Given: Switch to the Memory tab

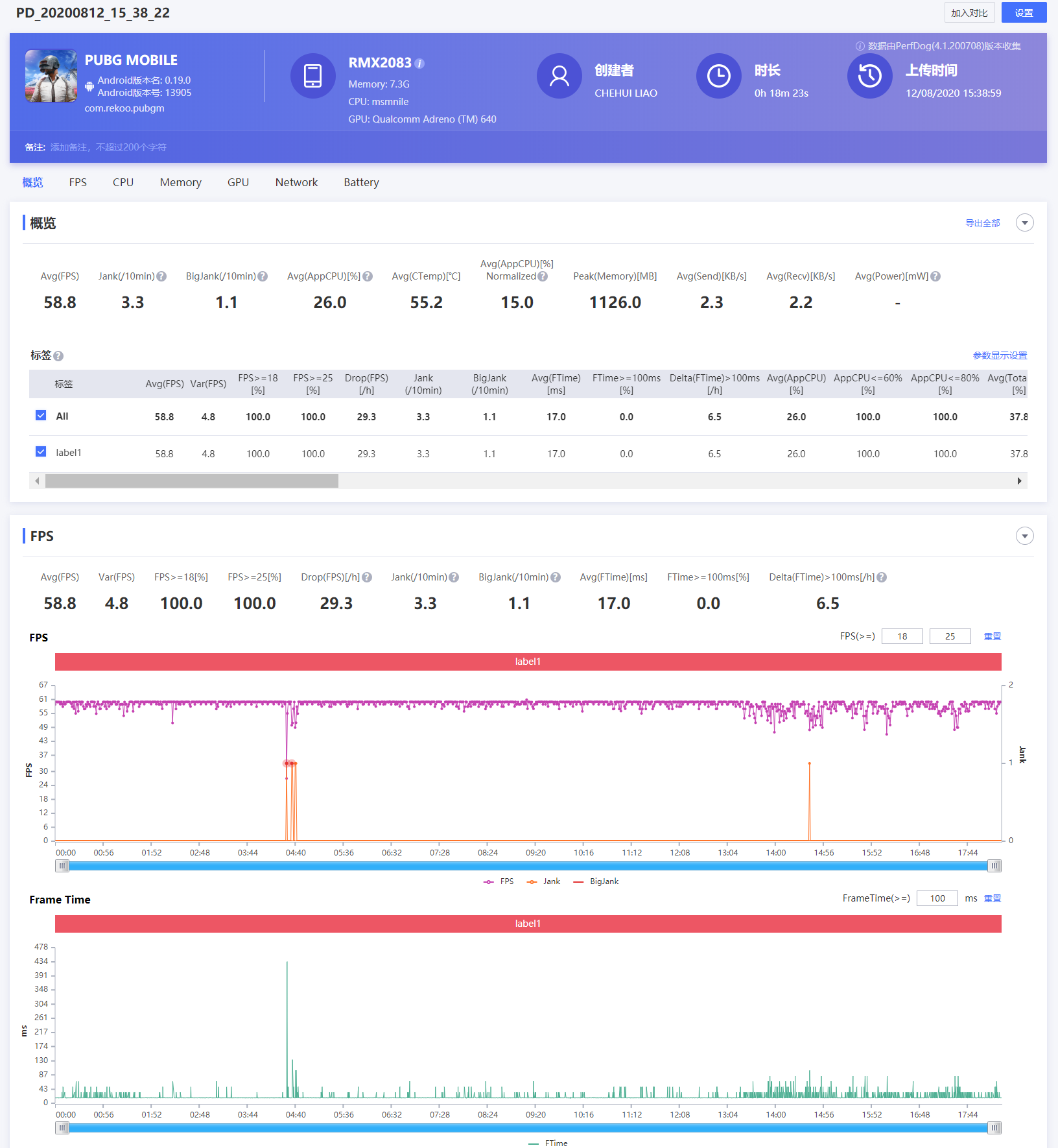Looking at the screenshot, I should click(180, 182).
